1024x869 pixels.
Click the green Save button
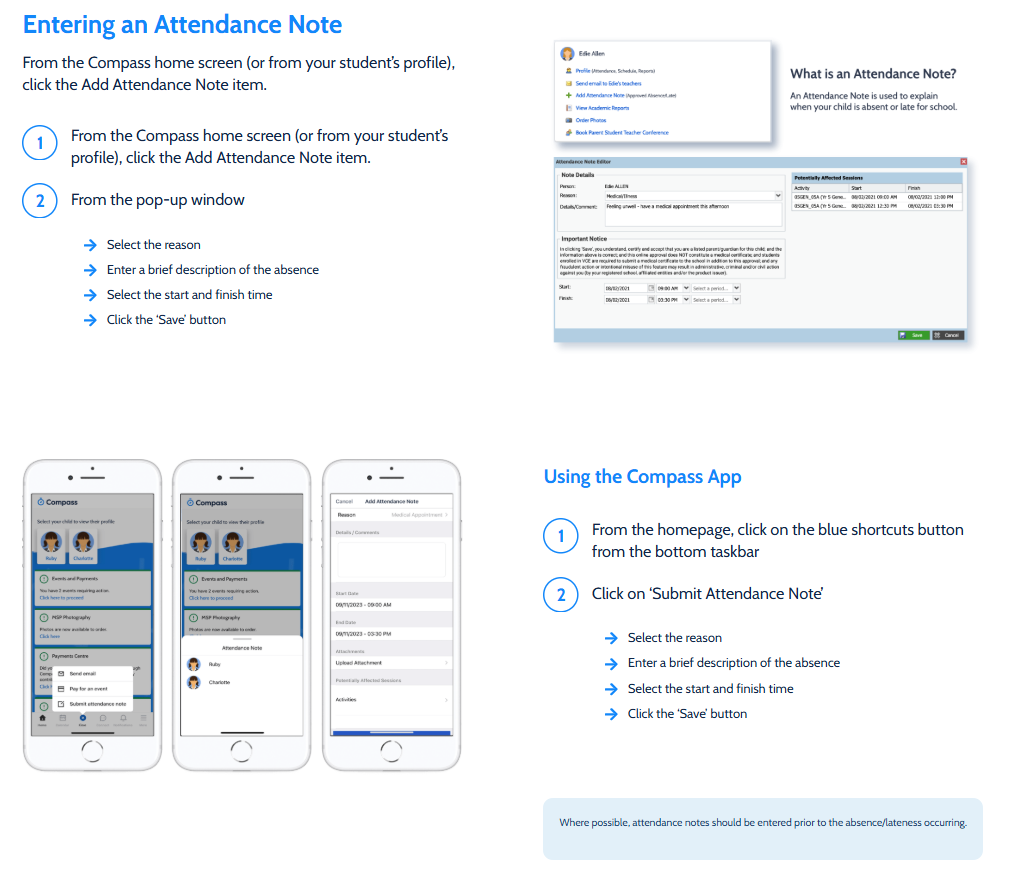click(x=913, y=335)
